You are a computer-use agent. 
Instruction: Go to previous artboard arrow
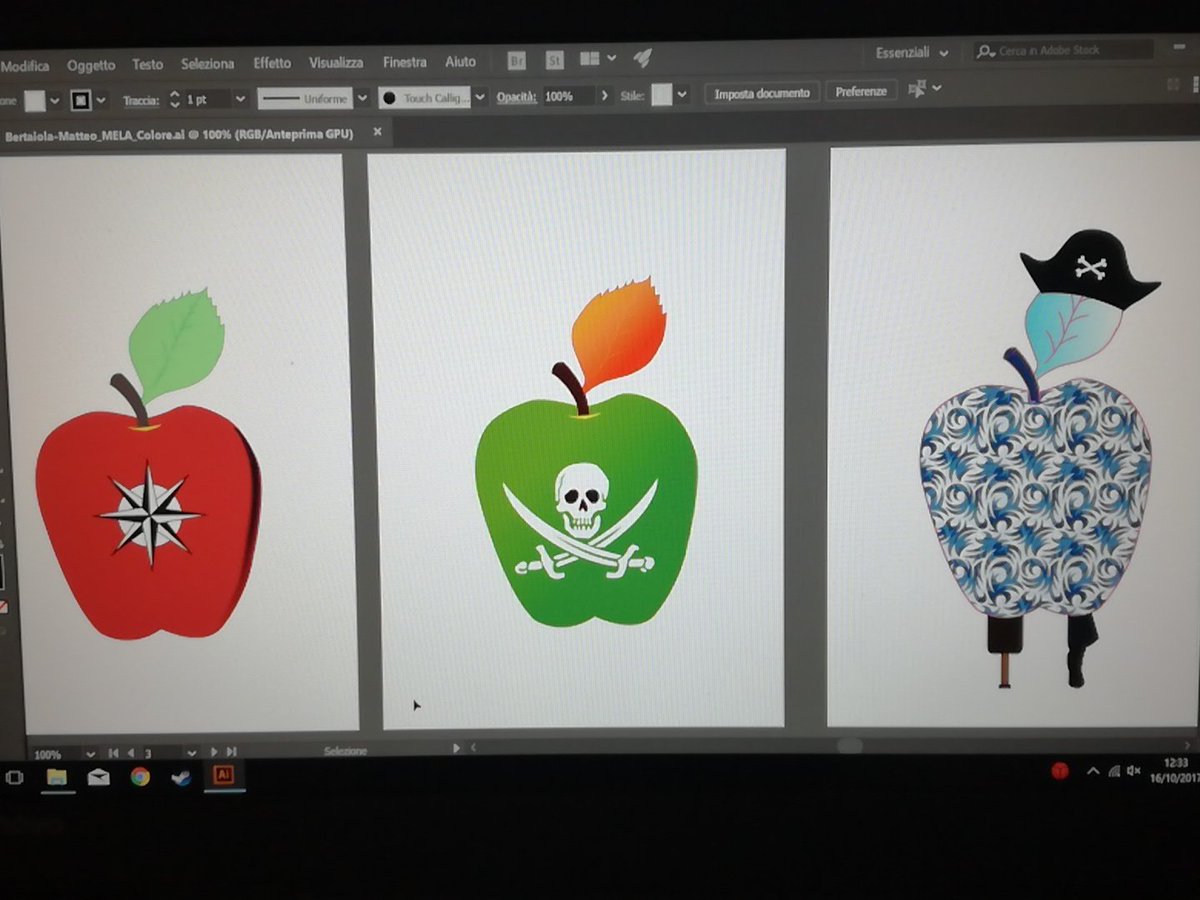point(131,752)
